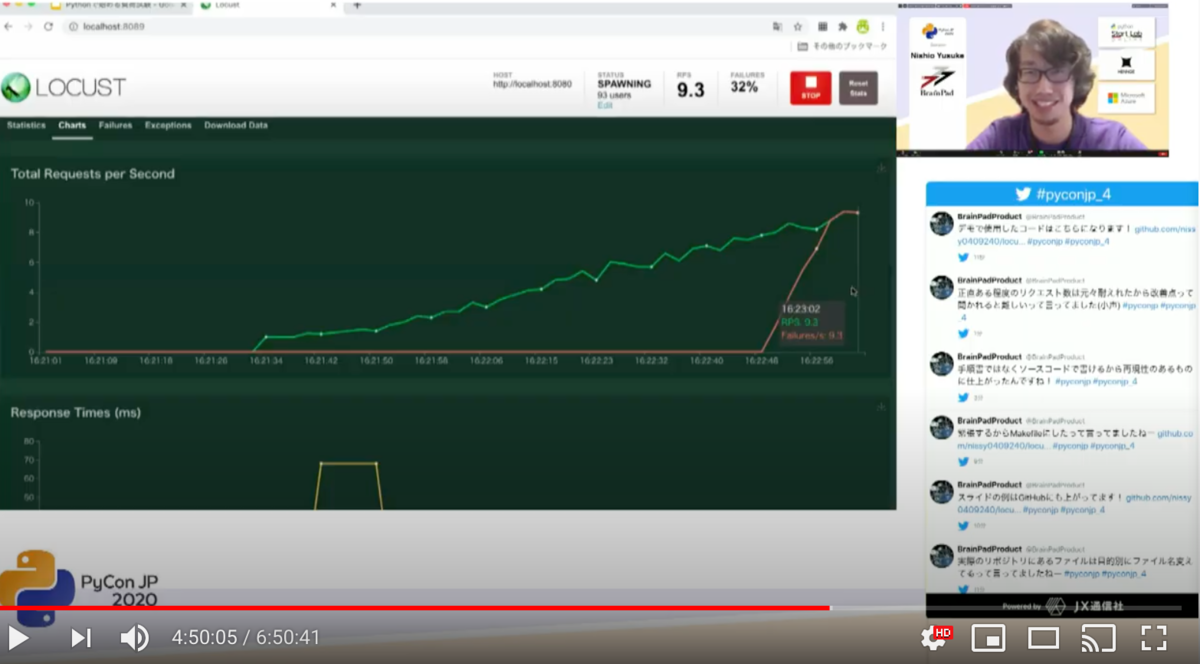Play the YouTube video

[18, 637]
